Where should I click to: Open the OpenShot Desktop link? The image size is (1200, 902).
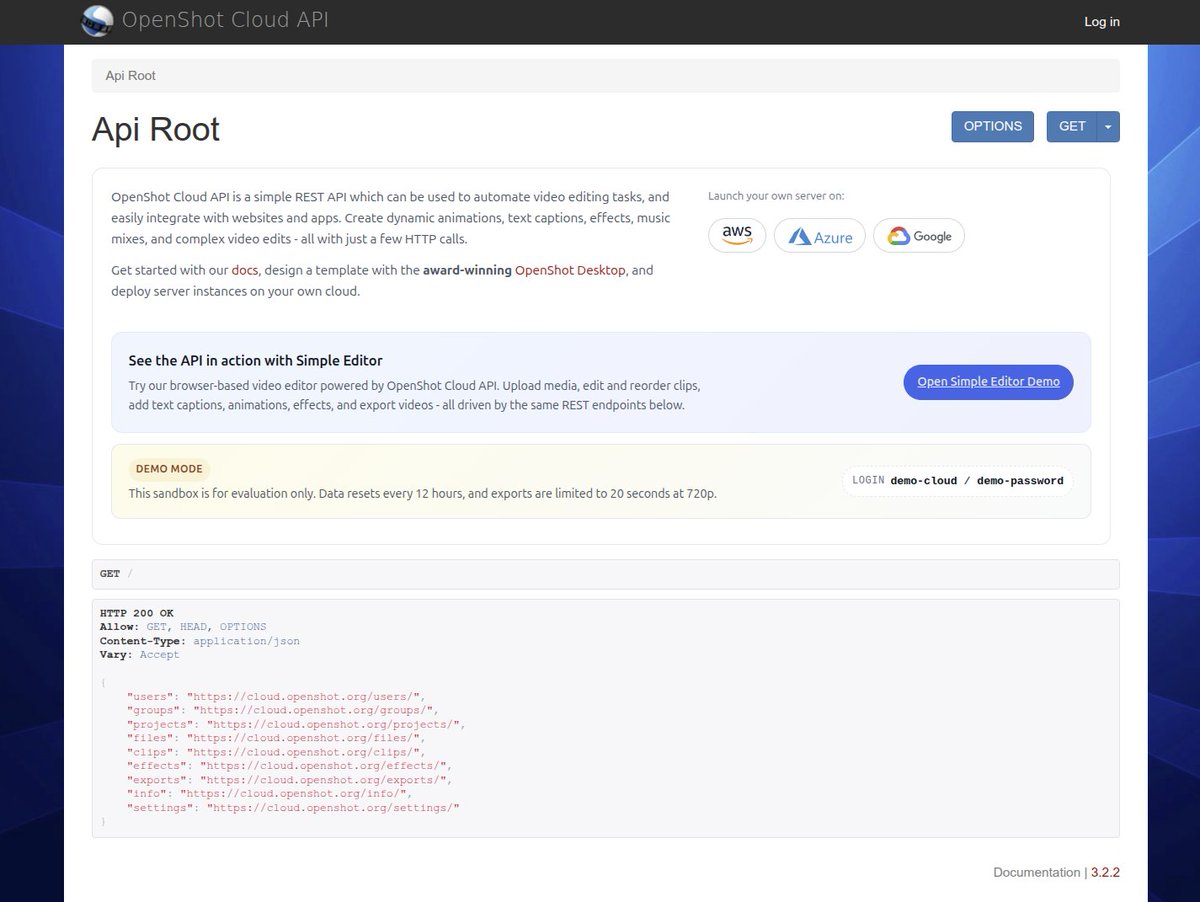pyautogui.click(x=570, y=270)
